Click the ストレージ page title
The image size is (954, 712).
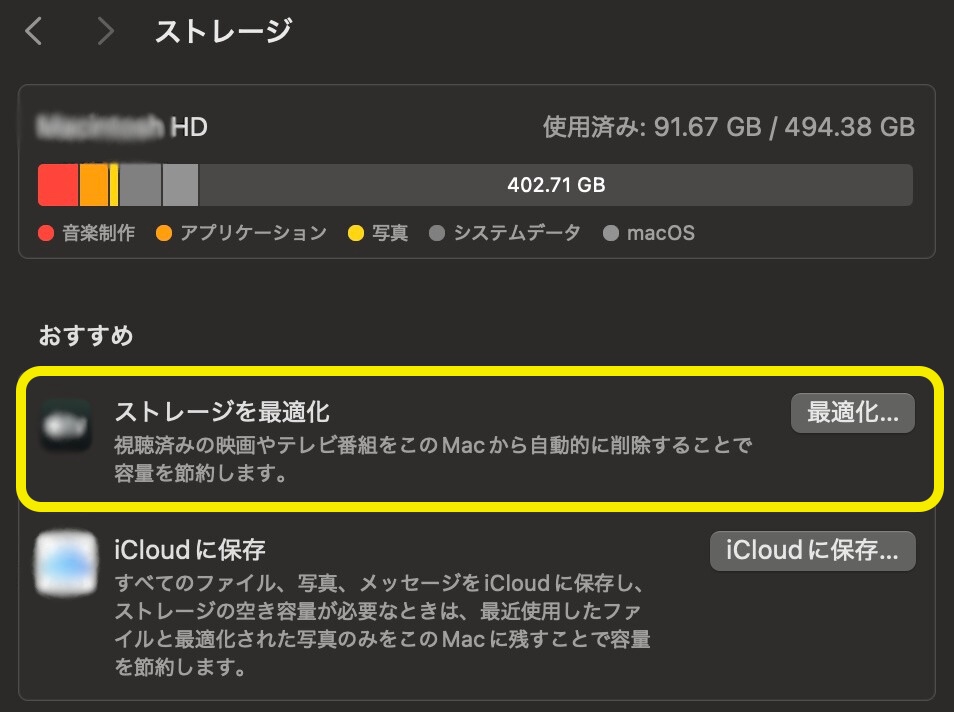pyautogui.click(x=223, y=32)
